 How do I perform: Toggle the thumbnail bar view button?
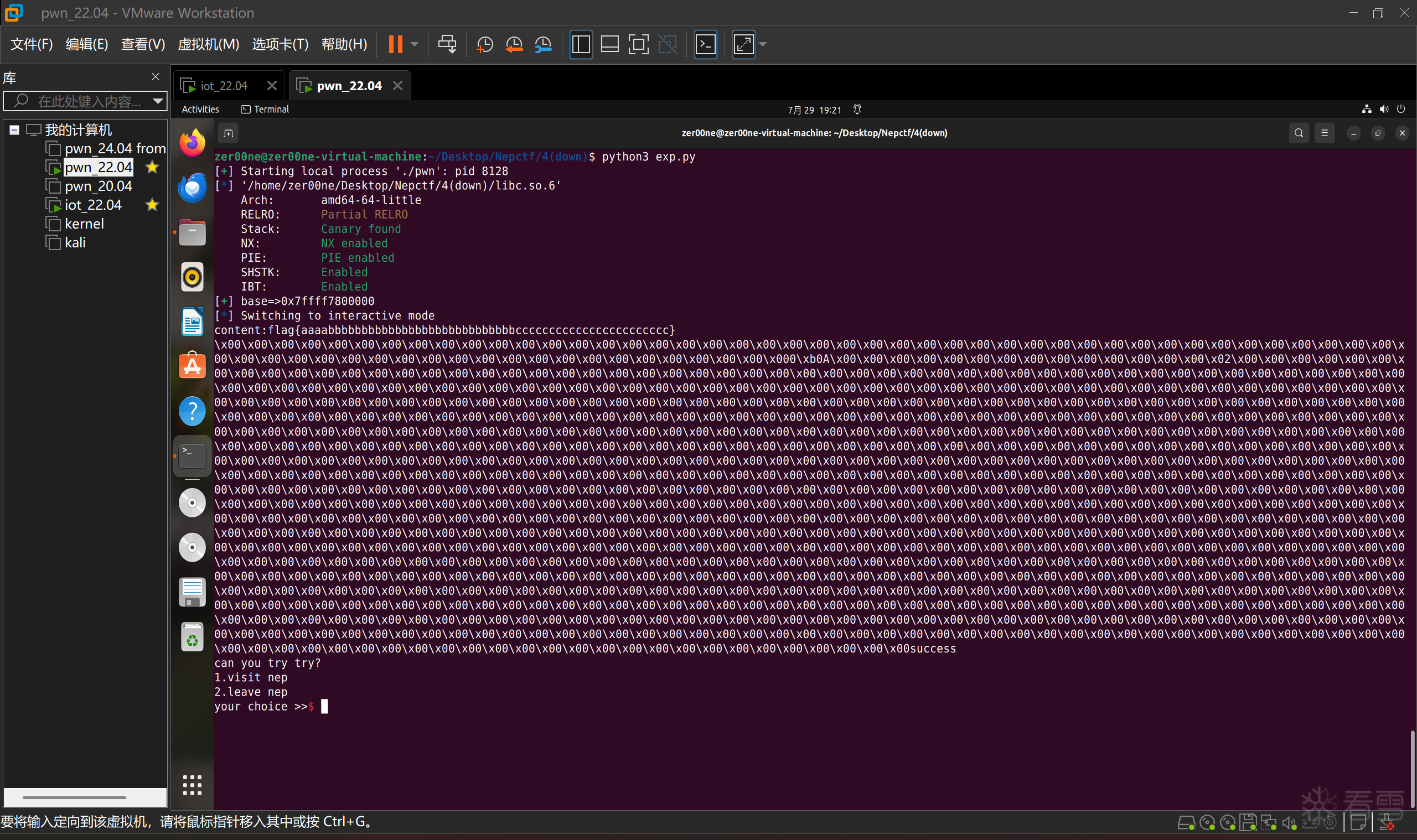coord(609,44)
